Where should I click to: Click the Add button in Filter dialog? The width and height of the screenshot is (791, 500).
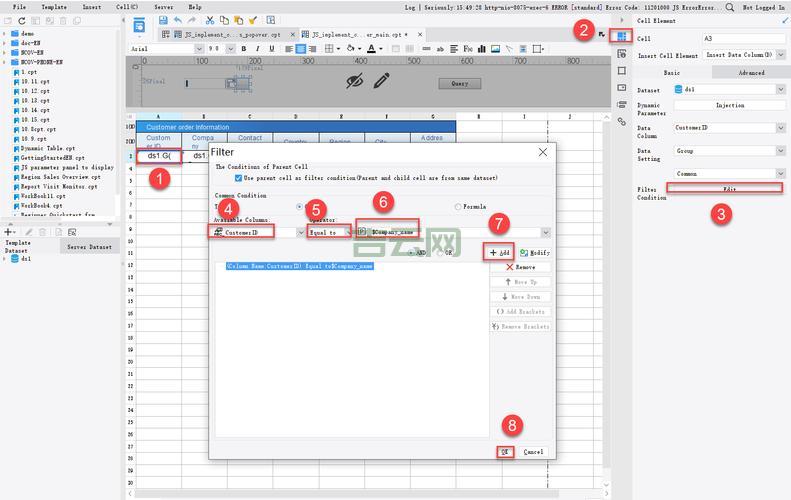[x=500, y=253]
